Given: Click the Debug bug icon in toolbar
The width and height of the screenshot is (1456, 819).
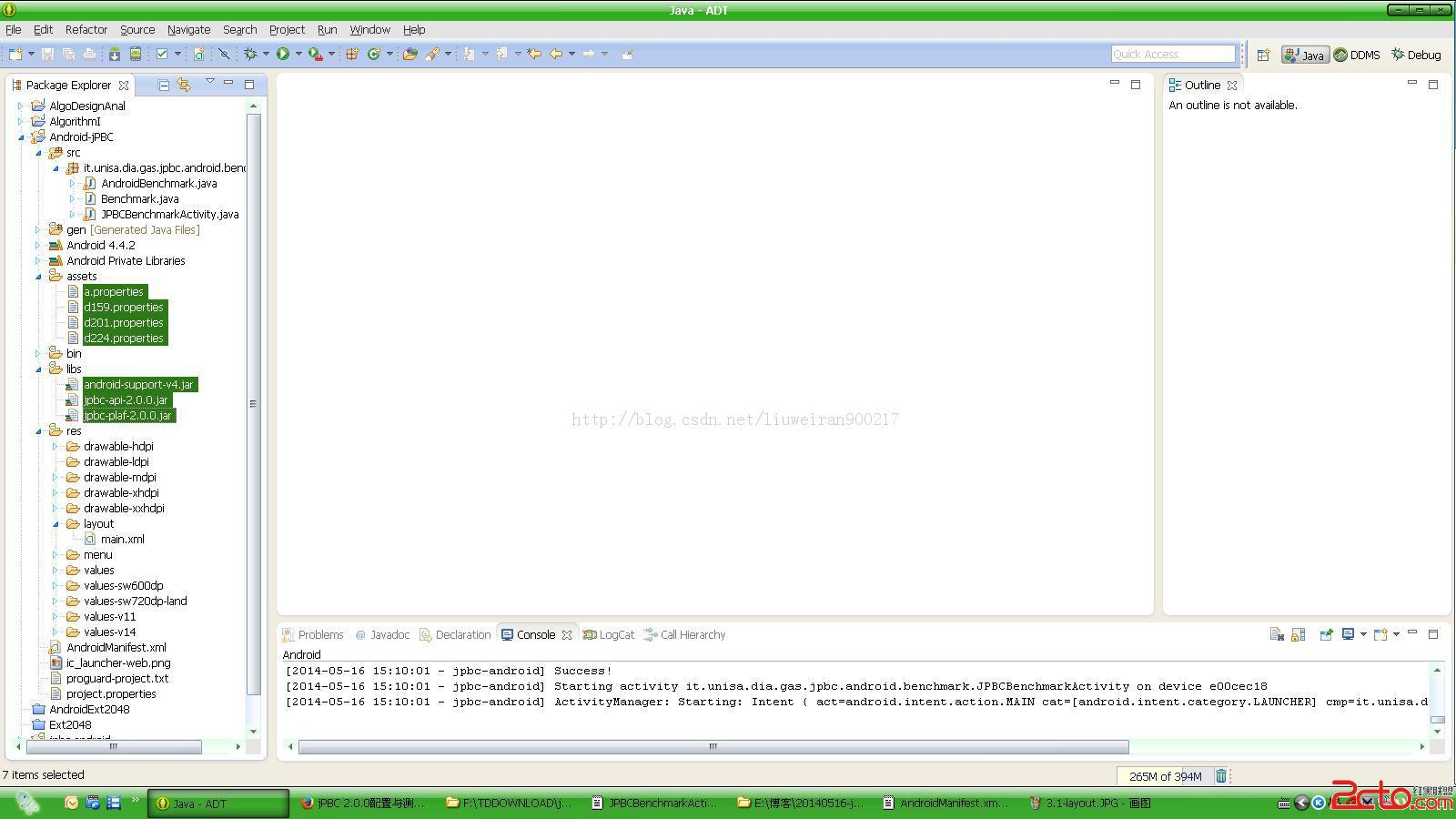Looking at the screenshot, I should (x=250, y=55).
